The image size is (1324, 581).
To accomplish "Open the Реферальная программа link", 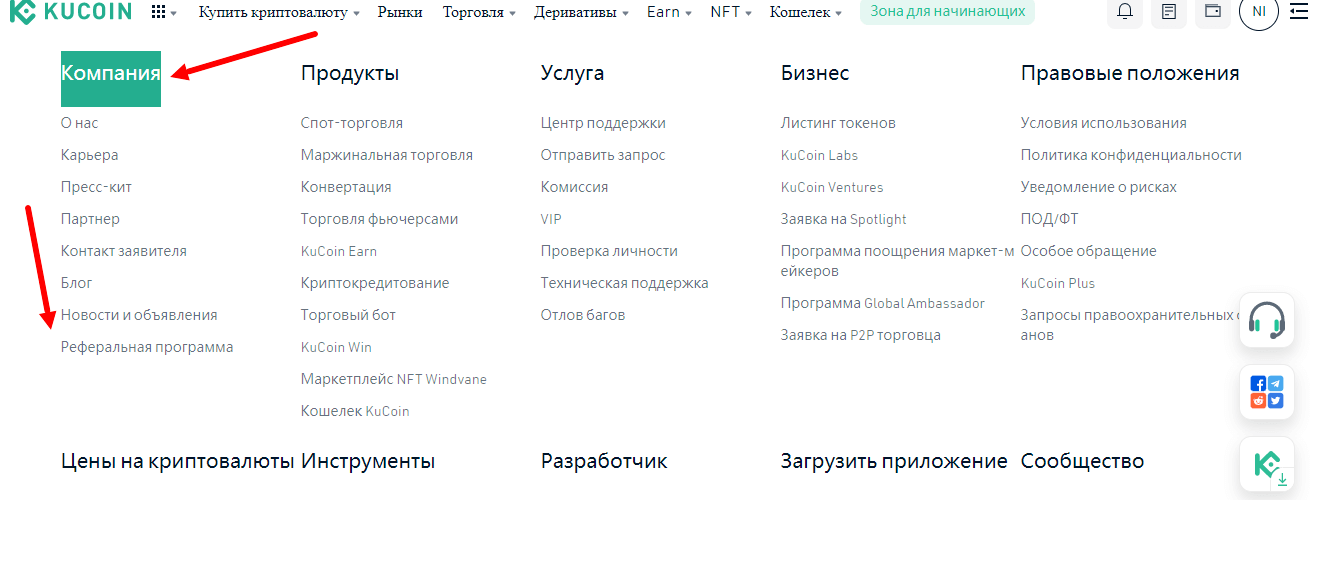I will click(x=147, y=347).
